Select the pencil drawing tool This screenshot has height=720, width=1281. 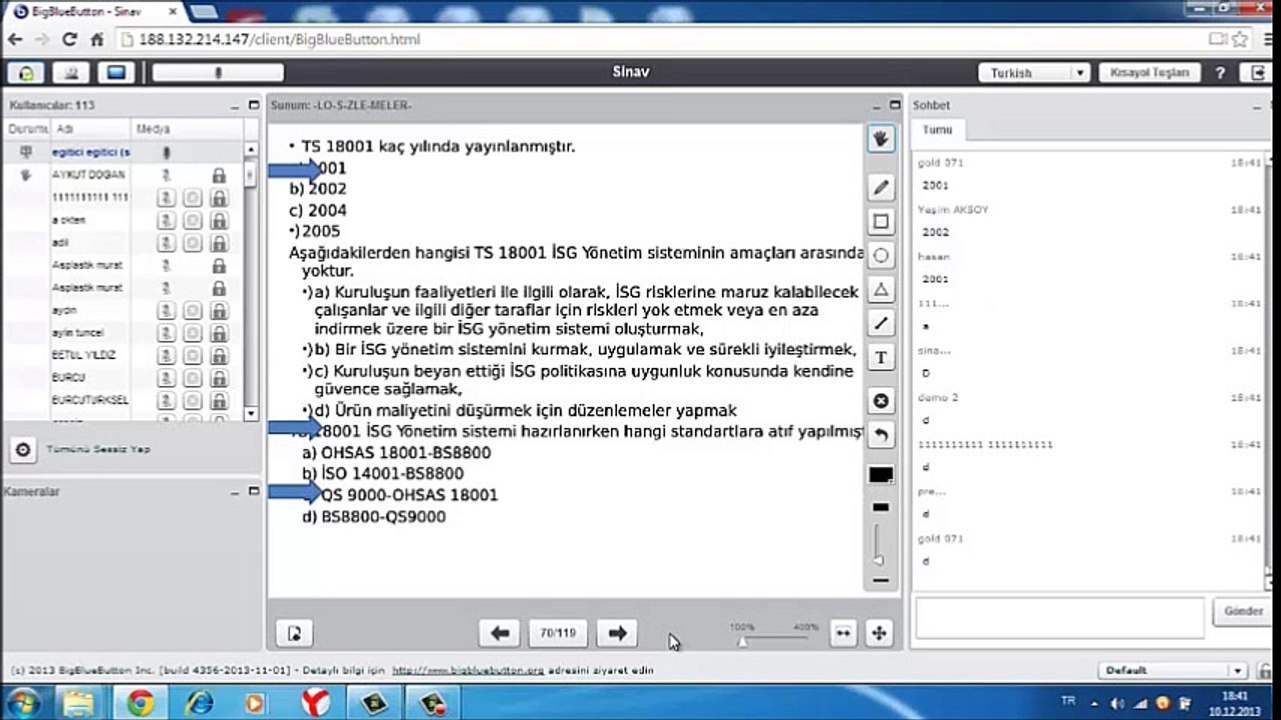click(x=880, y=187)
